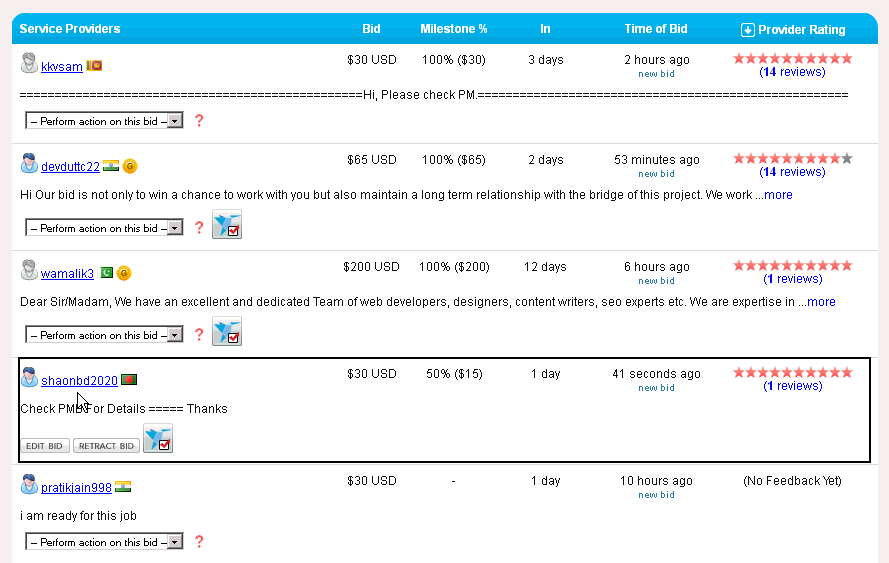Viewport: 889px width, 563px height.
Task: Open the 14 reviews link for kkvsam
Action: point(792,72)
